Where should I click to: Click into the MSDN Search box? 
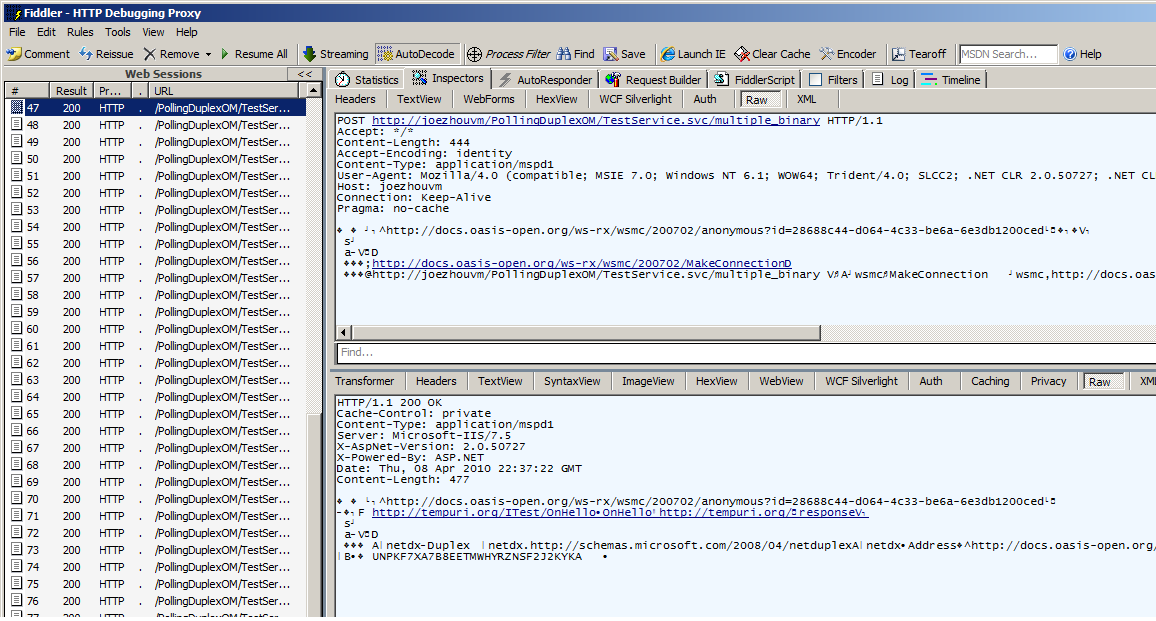point(1008,54)
